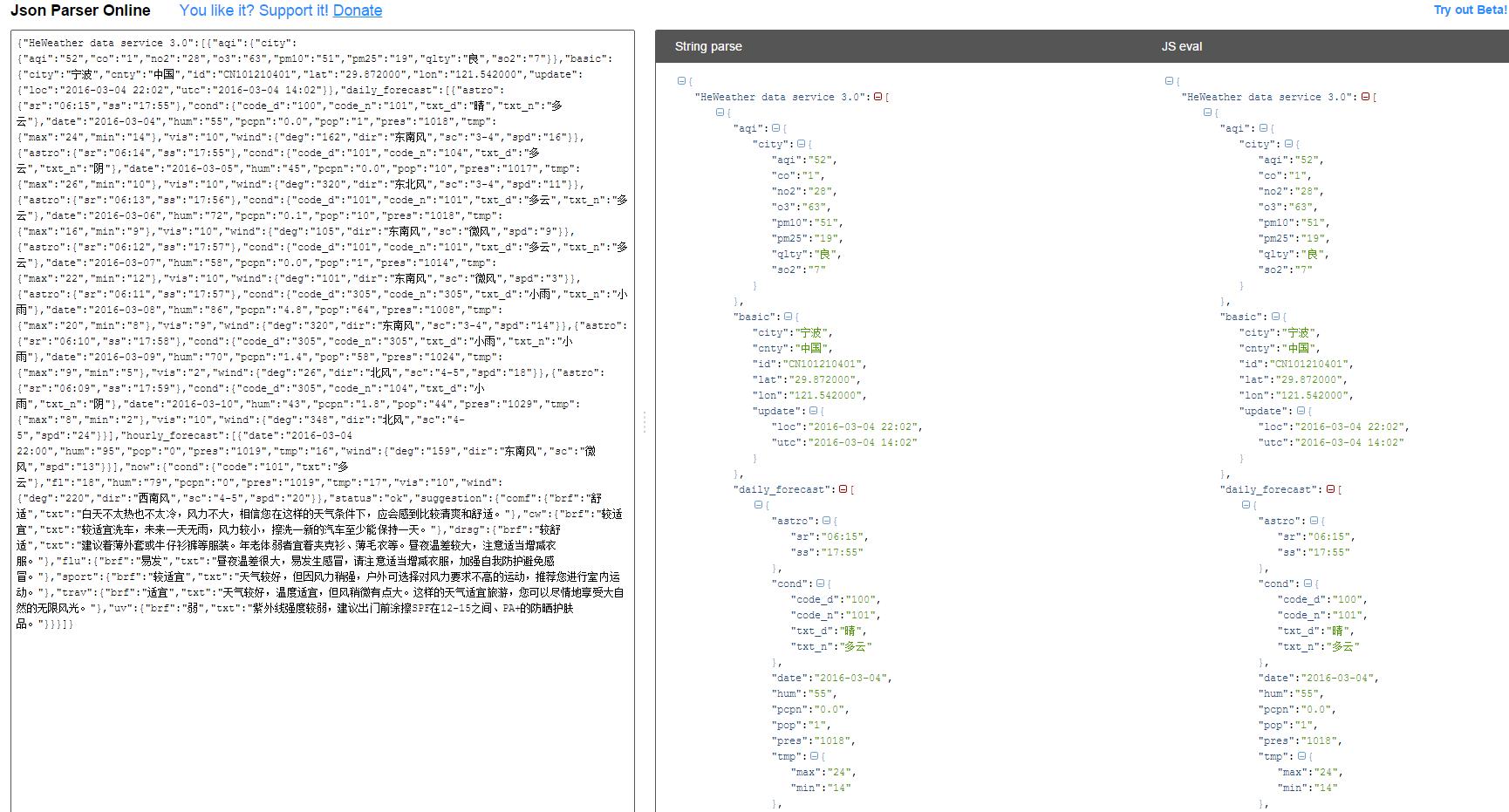
Task: Collapse the cond node in String parse
Action: (x=819, y=583)
